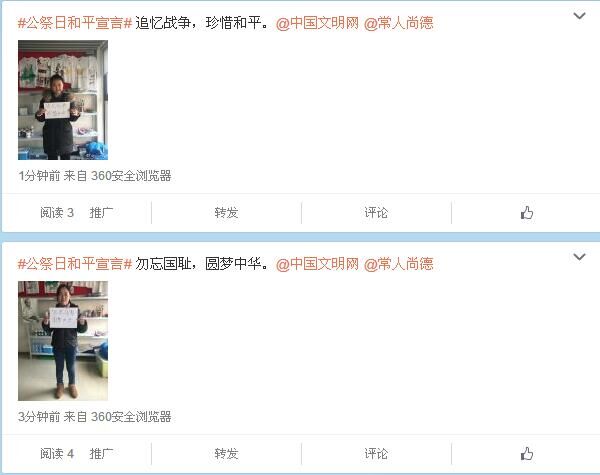Image resolution: width=600 pixels, height=475 pixels.
Task: Open 评论 on the first post
Action: pos(376,213)
